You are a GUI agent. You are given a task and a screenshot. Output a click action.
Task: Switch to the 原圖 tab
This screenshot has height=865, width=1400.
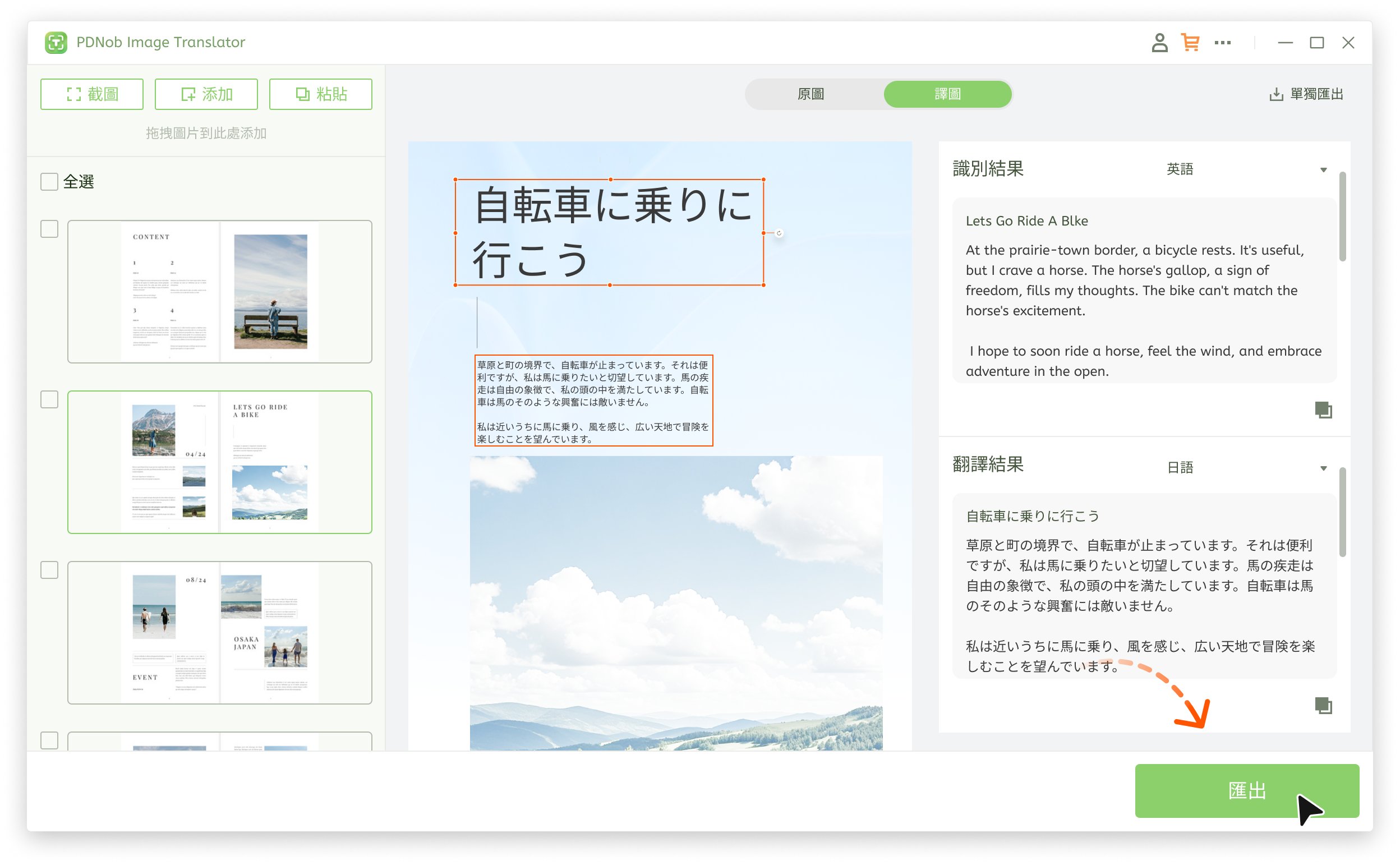click(811, 94)
